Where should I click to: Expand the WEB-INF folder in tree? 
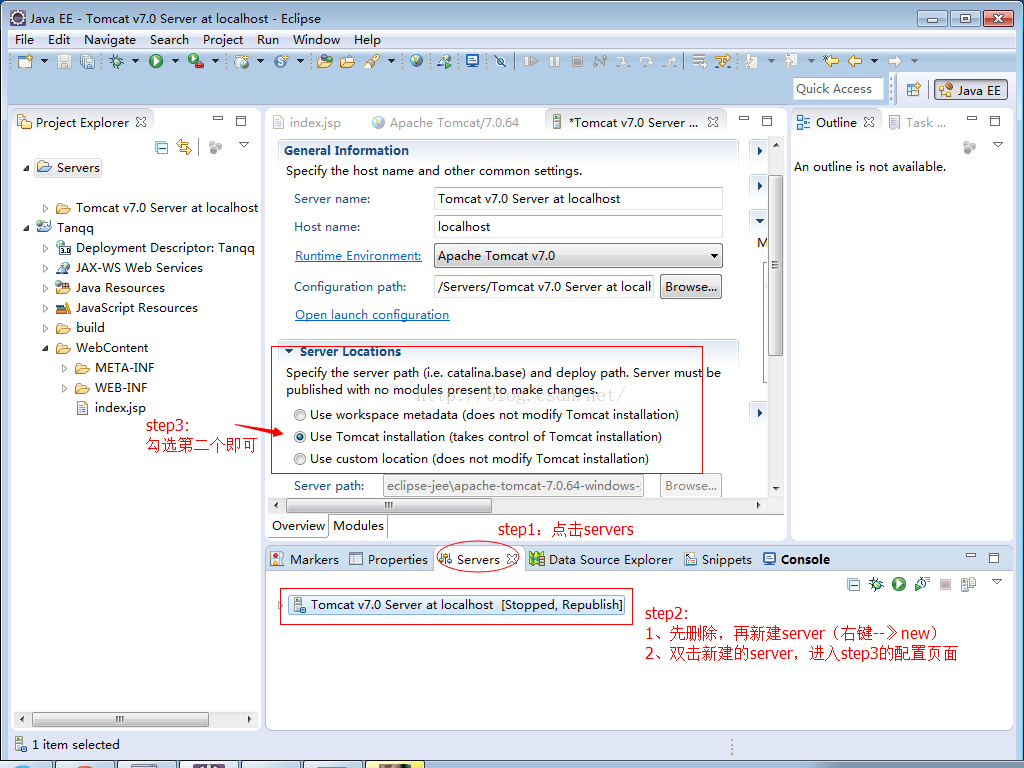point(65,388)
